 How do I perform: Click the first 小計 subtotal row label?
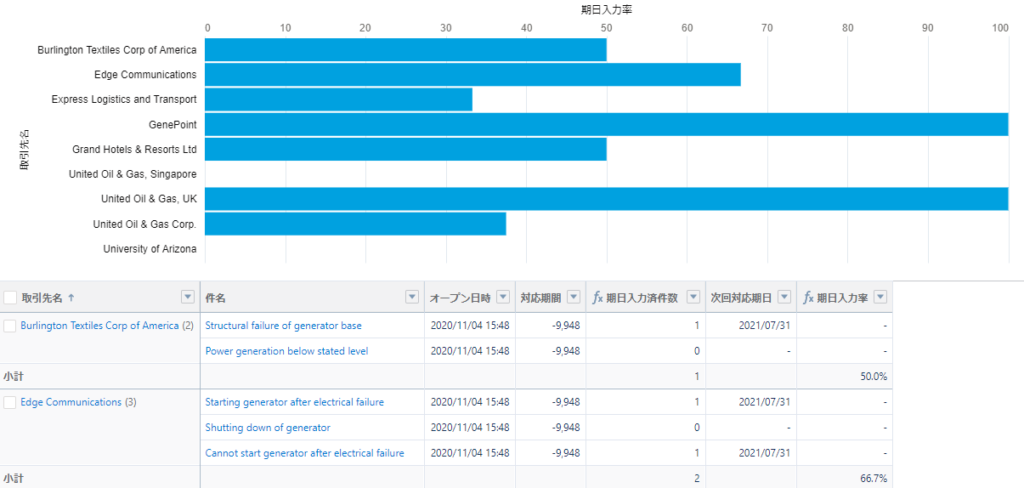[13, 377]
